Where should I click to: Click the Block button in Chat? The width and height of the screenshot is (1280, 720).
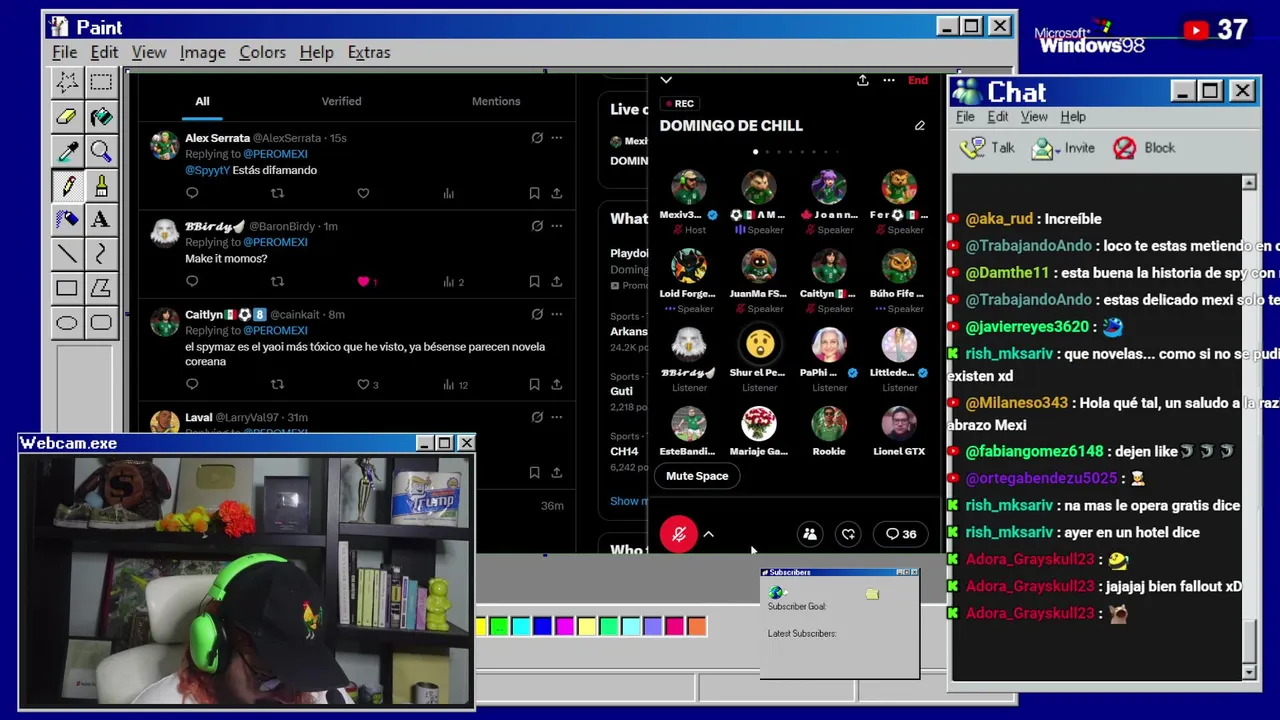tap(1144, 148)
